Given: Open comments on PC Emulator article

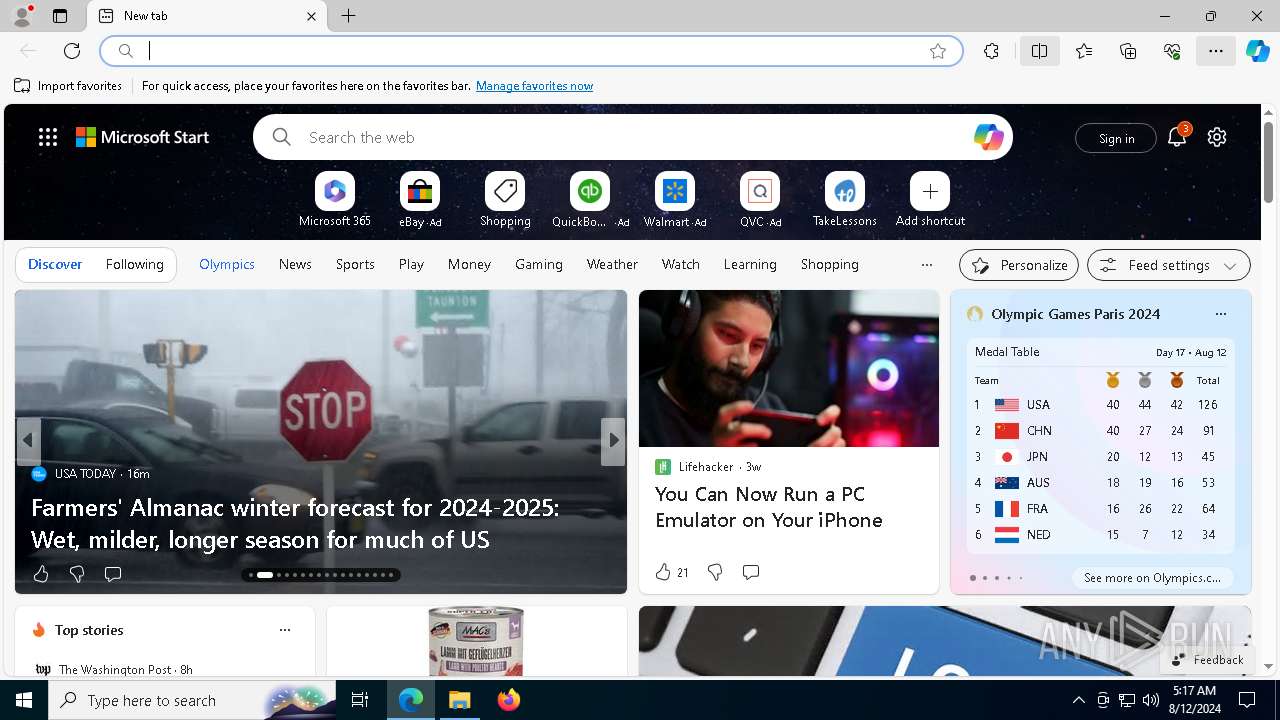Looking at the screenshot, I should pyautogui.click(x=751, y=572).
